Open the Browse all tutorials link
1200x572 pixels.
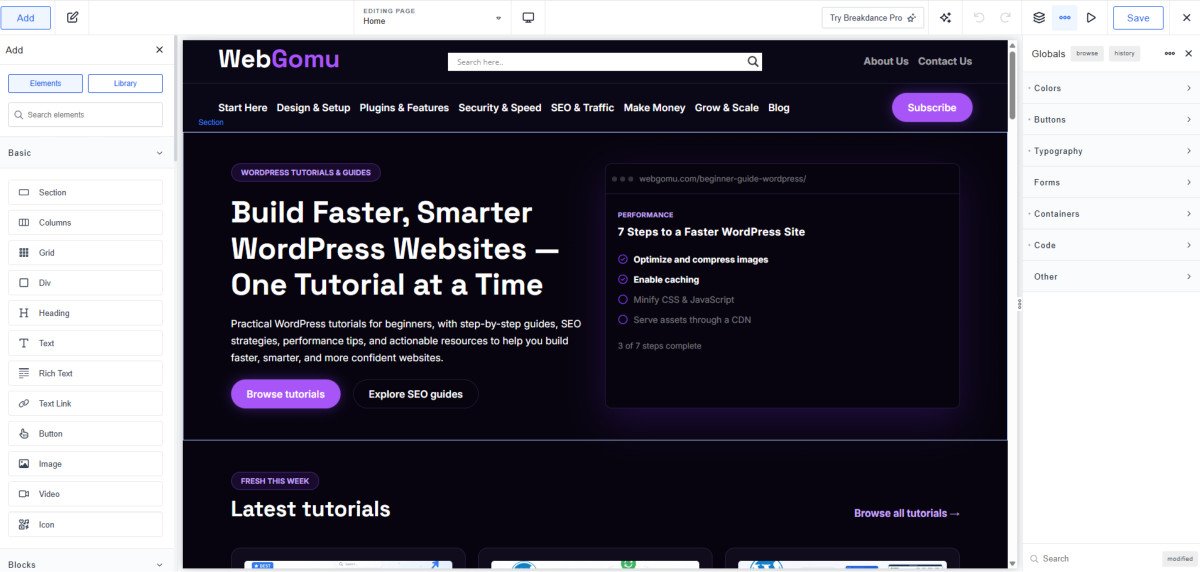[907, 513]
